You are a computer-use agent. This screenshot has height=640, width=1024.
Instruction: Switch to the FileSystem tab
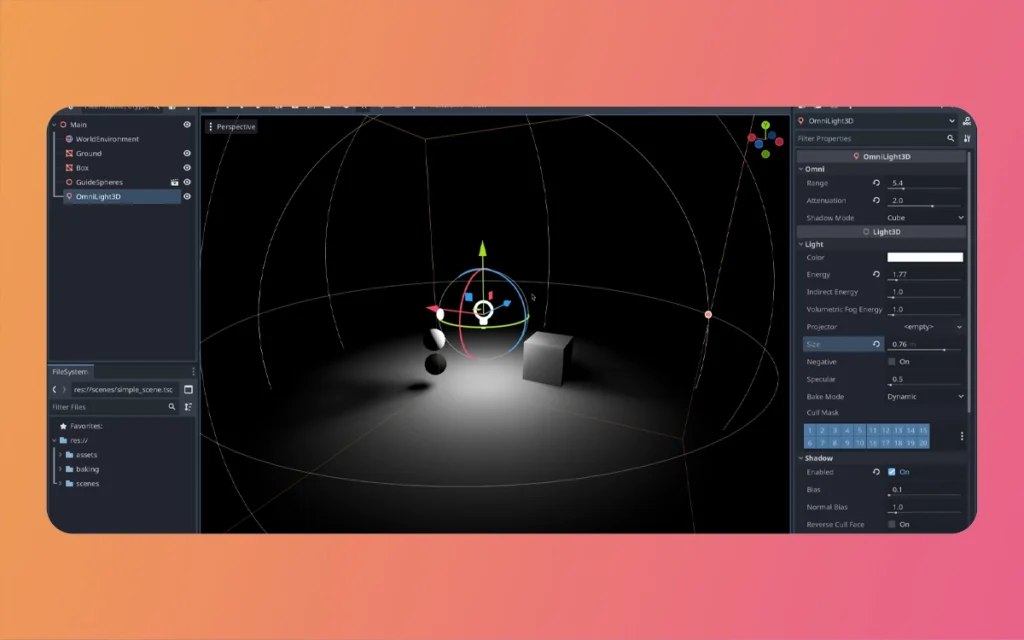(70, 371)
